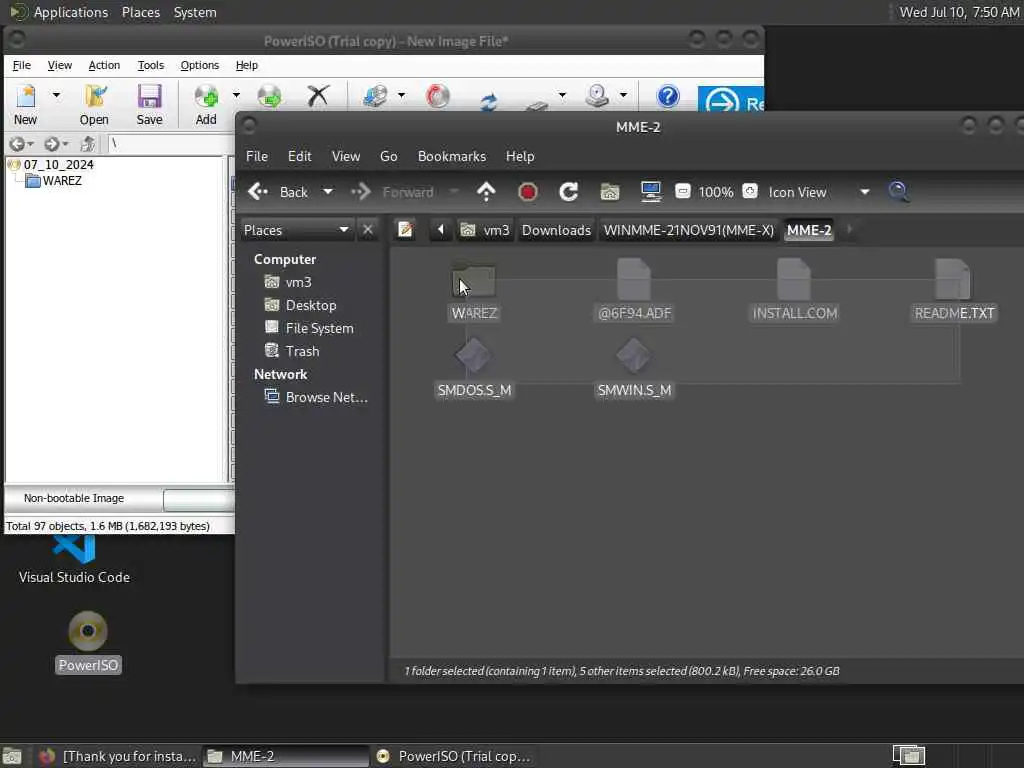Open image file in PowerISO toolbar
1024x768 pixels.
pyautogui.click(x=95, y=104)
